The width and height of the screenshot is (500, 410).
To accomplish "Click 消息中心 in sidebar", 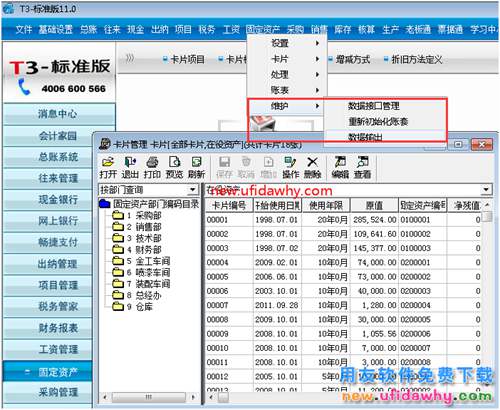I will tap(59, 114).
